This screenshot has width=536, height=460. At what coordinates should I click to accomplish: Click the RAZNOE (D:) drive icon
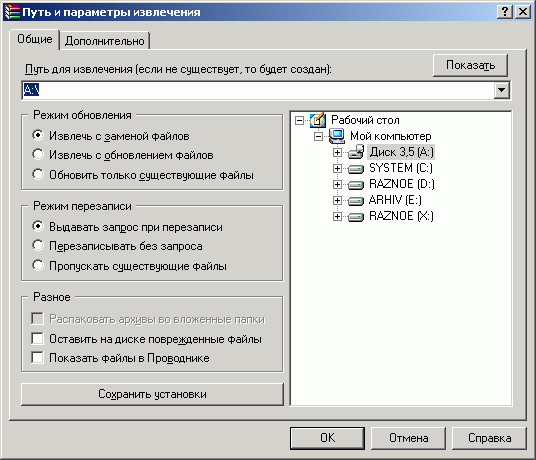click(356, 185)
